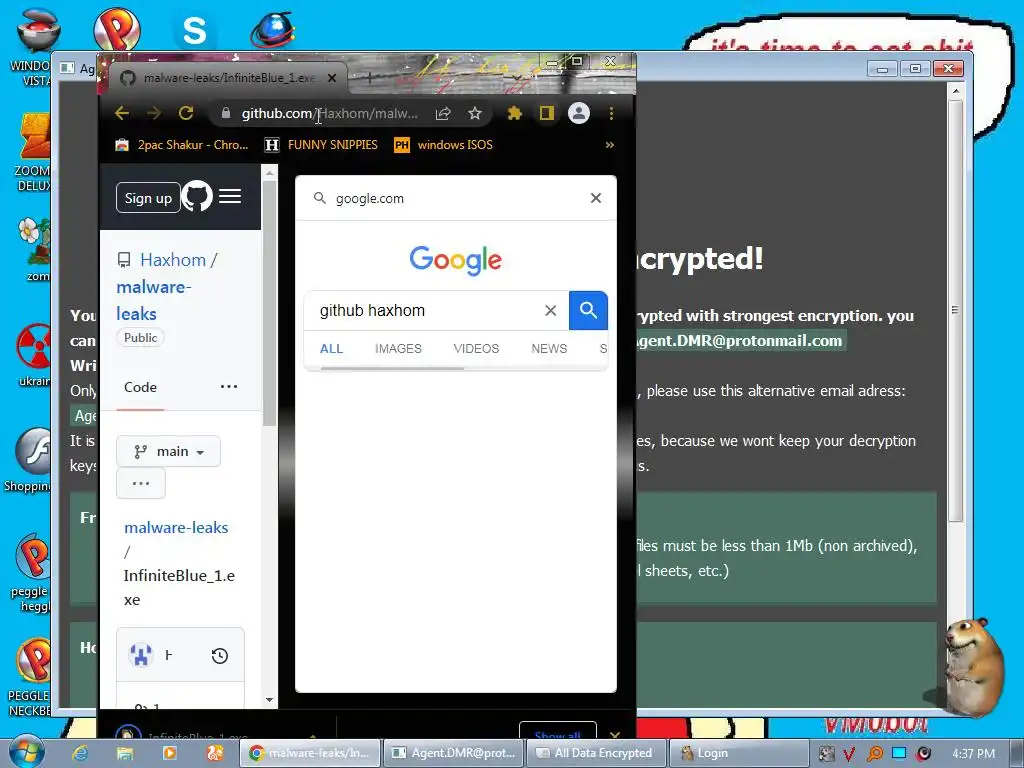Click the commit author avatar

tap(140, 654)
